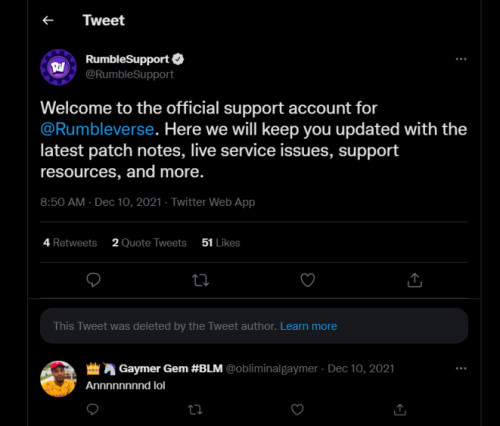Open the RumbleSupport display name
The image size is (500, 426).
(127, 59)
